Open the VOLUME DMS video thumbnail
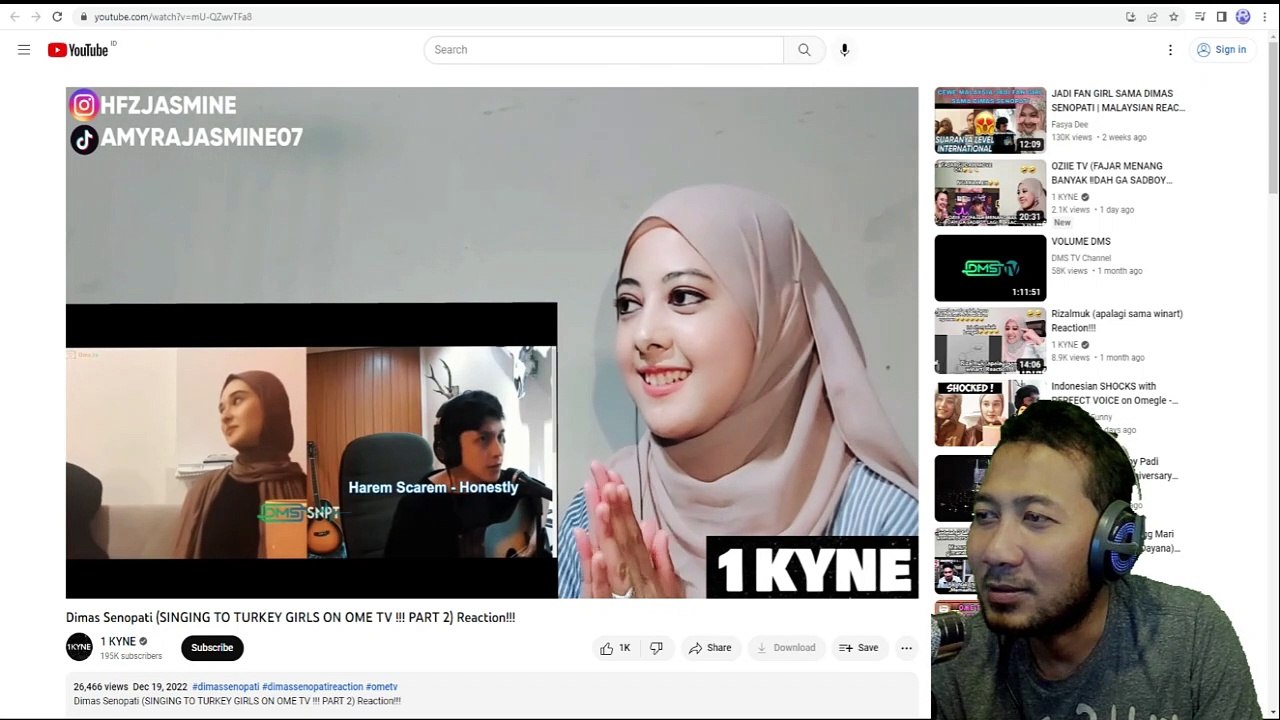Image resolution: width=1280 pixels, height=720 pixels. [990, 268]
